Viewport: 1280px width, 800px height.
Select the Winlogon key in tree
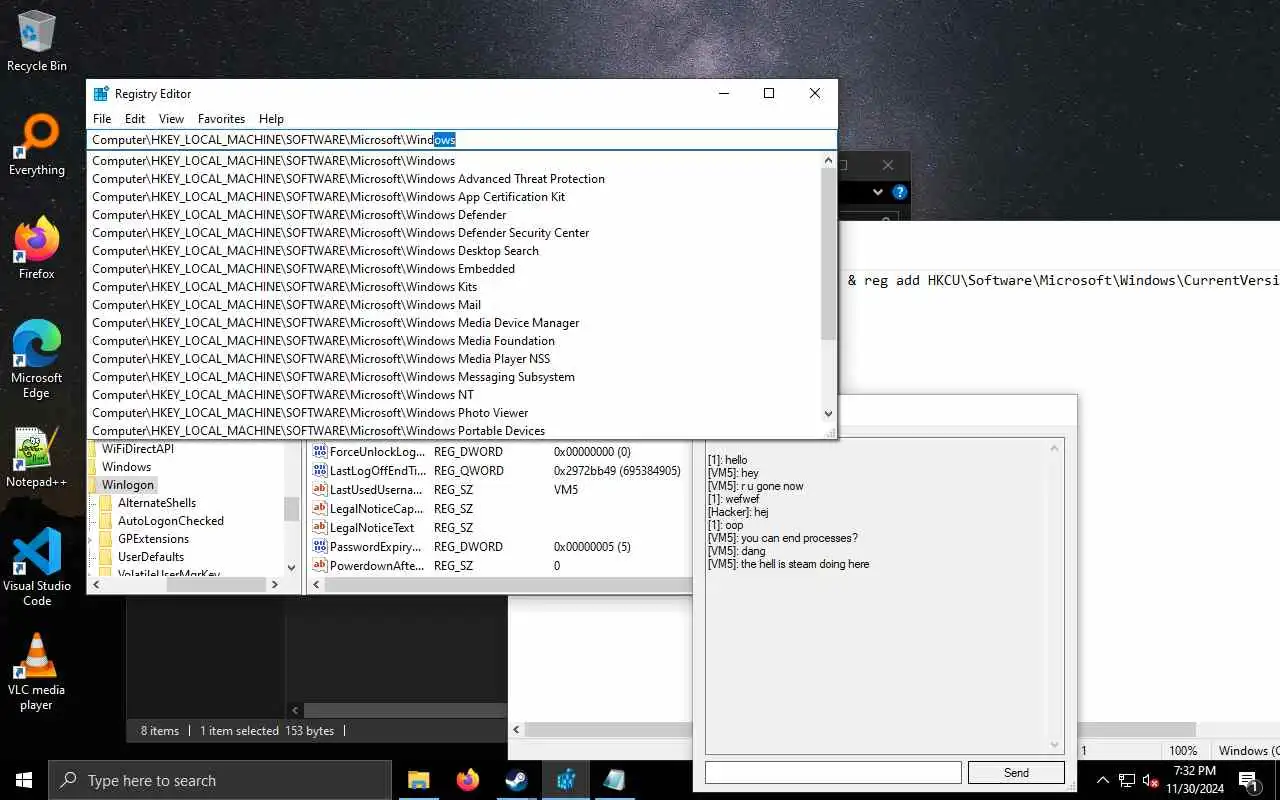point(127,485)
